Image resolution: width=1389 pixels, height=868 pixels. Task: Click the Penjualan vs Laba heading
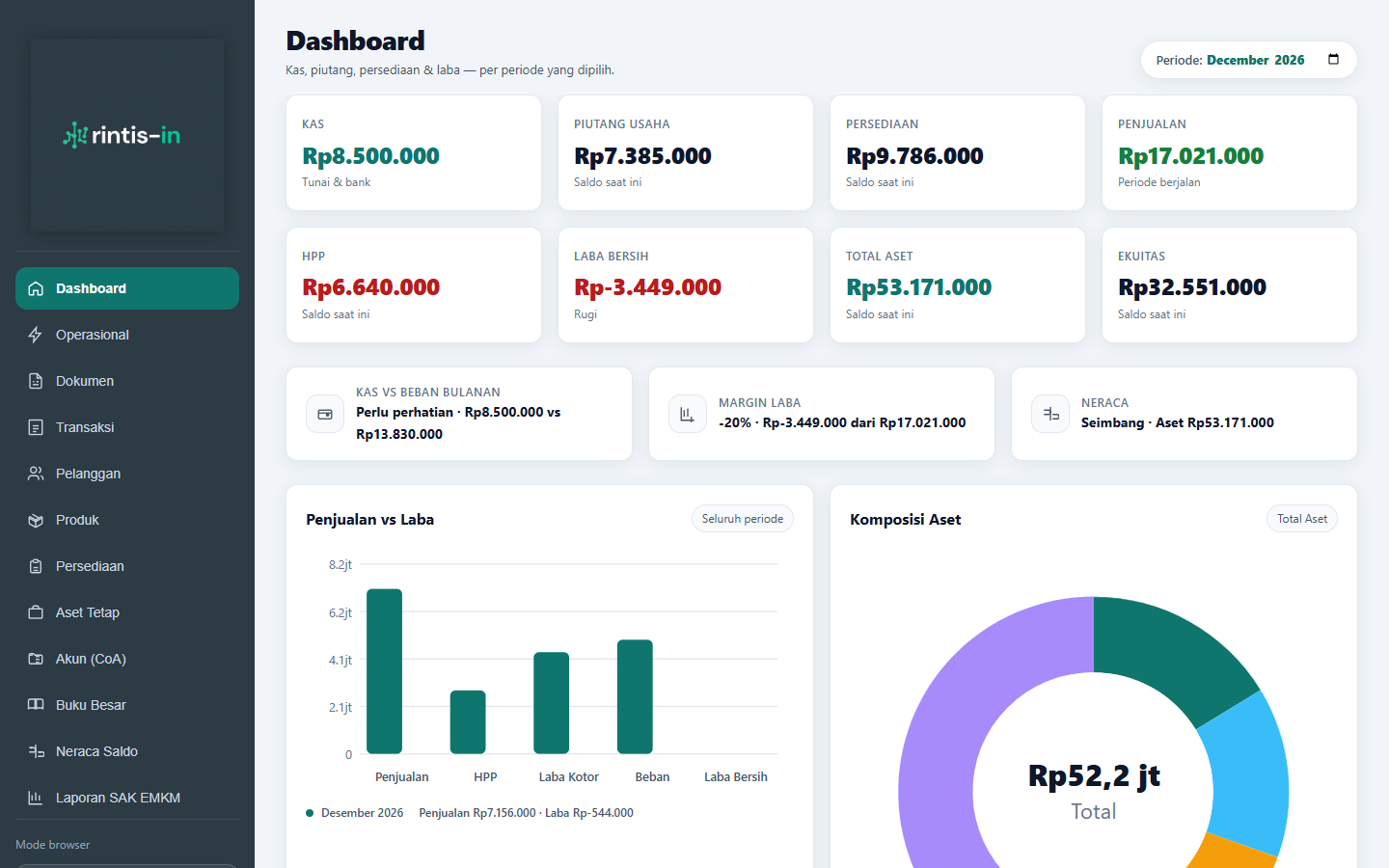[370, 519]
